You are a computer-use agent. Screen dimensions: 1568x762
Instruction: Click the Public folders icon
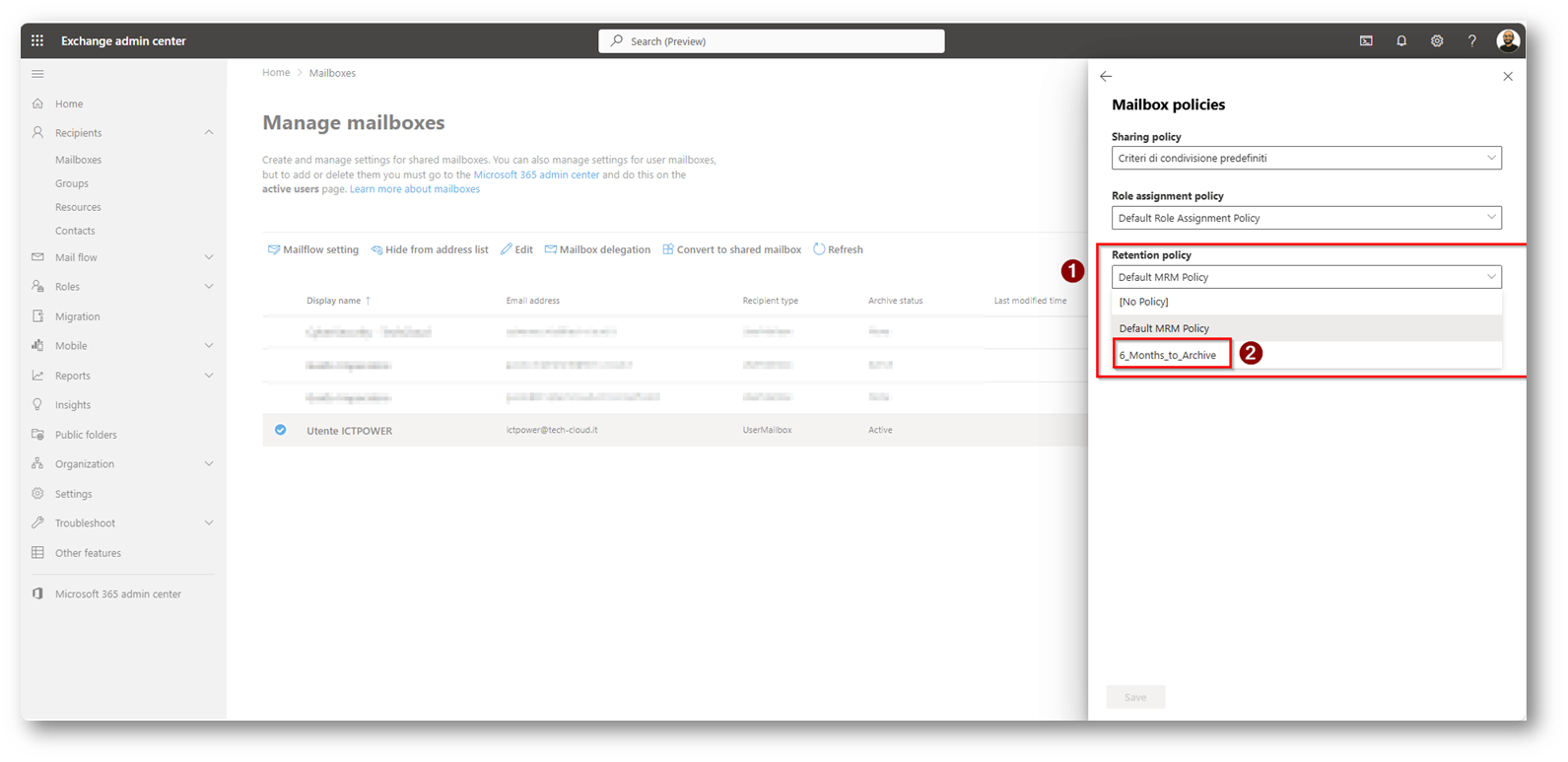[x=37, y=435]
